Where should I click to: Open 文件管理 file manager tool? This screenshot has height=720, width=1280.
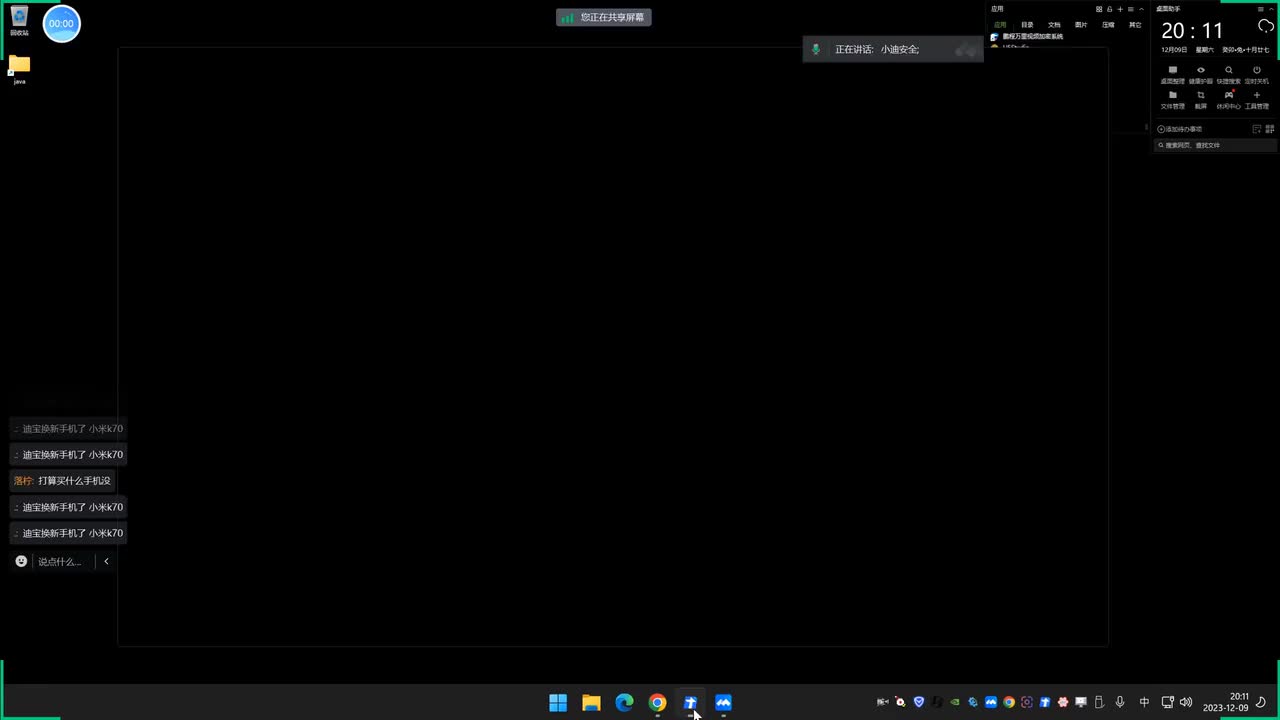tap(1173, 100)
